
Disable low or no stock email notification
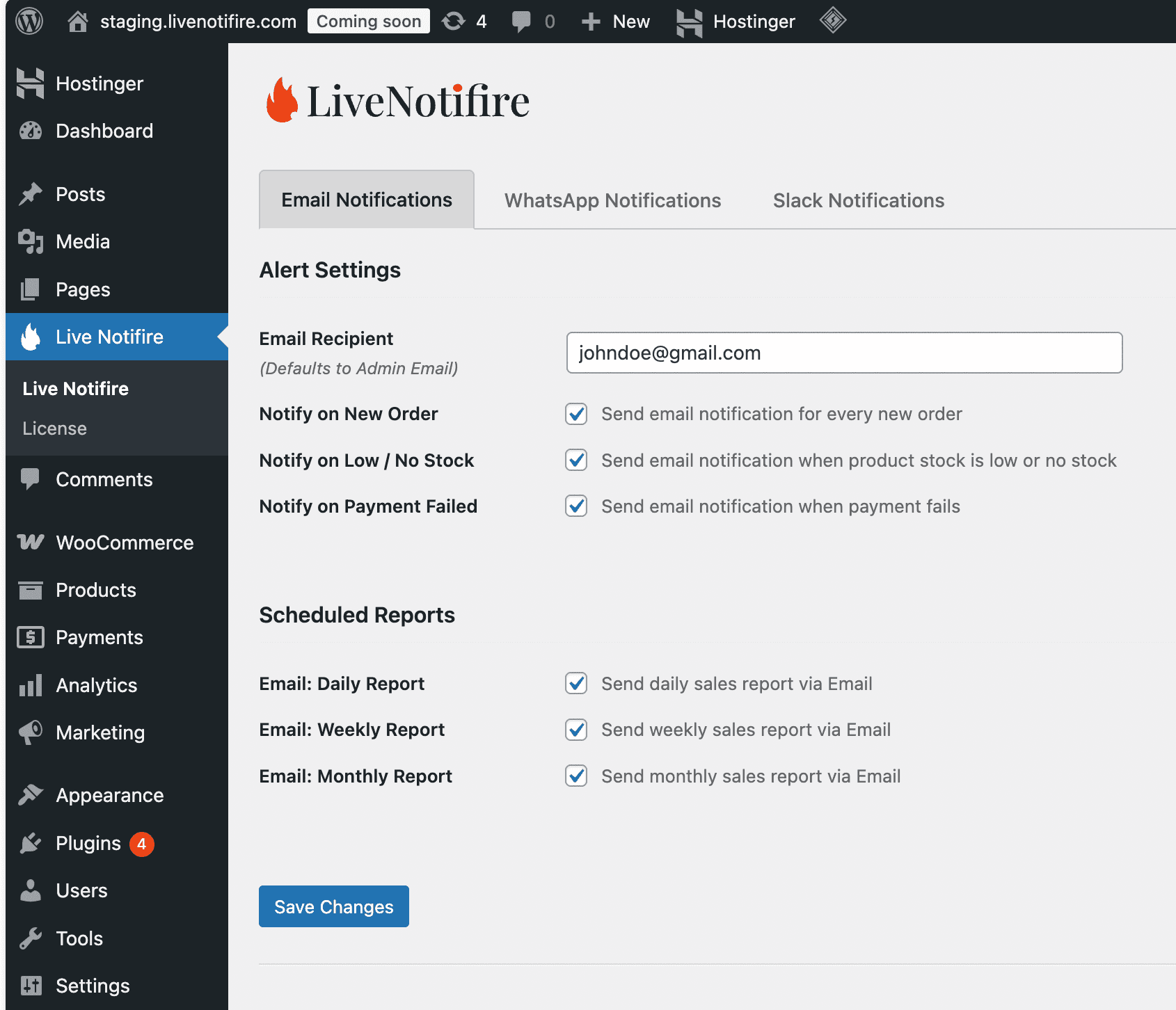[x=576, y=460]
